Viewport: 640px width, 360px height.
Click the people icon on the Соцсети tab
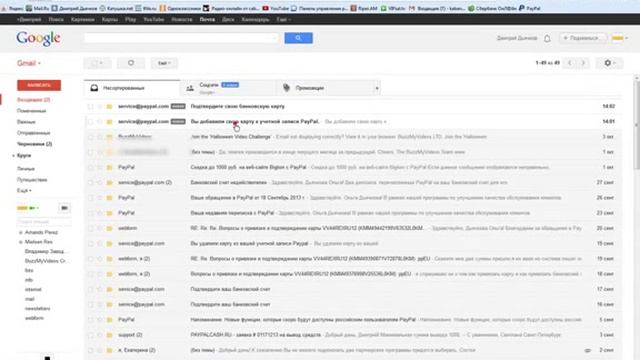[x=190, y=88]
